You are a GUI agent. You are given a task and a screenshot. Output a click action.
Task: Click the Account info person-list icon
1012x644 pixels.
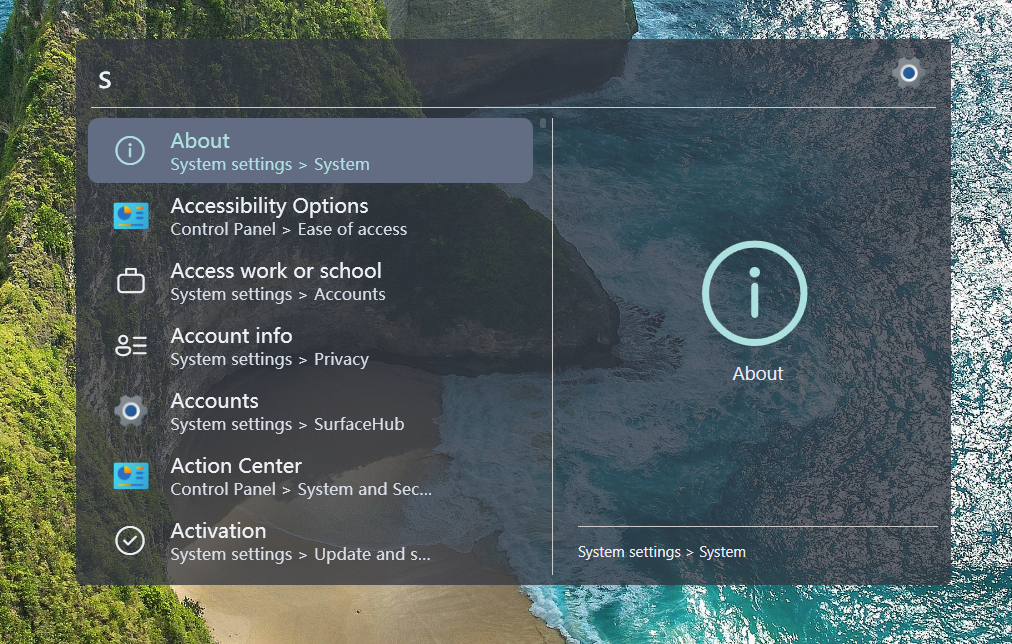click(131, 346)
